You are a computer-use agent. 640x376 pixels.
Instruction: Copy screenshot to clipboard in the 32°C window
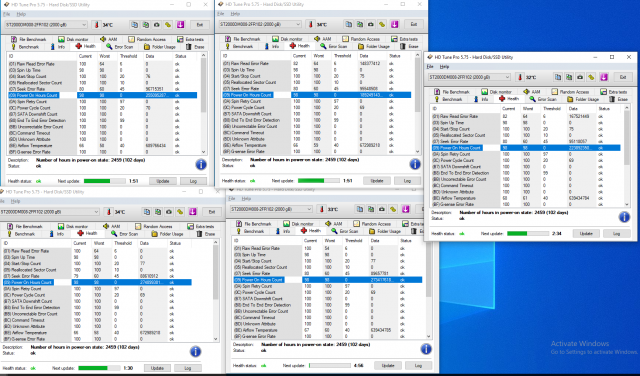click(x=569, y=77)
